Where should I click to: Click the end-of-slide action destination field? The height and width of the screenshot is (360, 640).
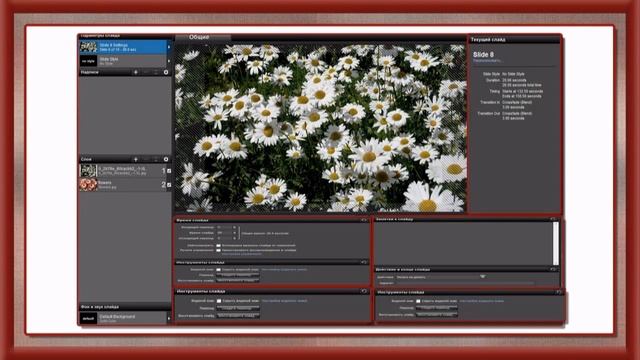(465, 283)
